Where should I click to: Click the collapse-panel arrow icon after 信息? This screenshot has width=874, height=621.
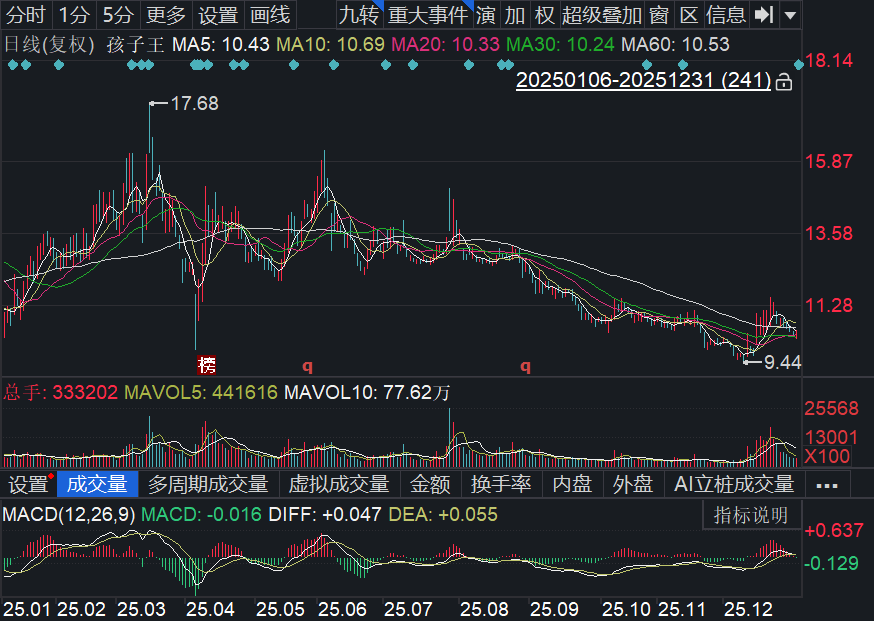click(764, 14)
